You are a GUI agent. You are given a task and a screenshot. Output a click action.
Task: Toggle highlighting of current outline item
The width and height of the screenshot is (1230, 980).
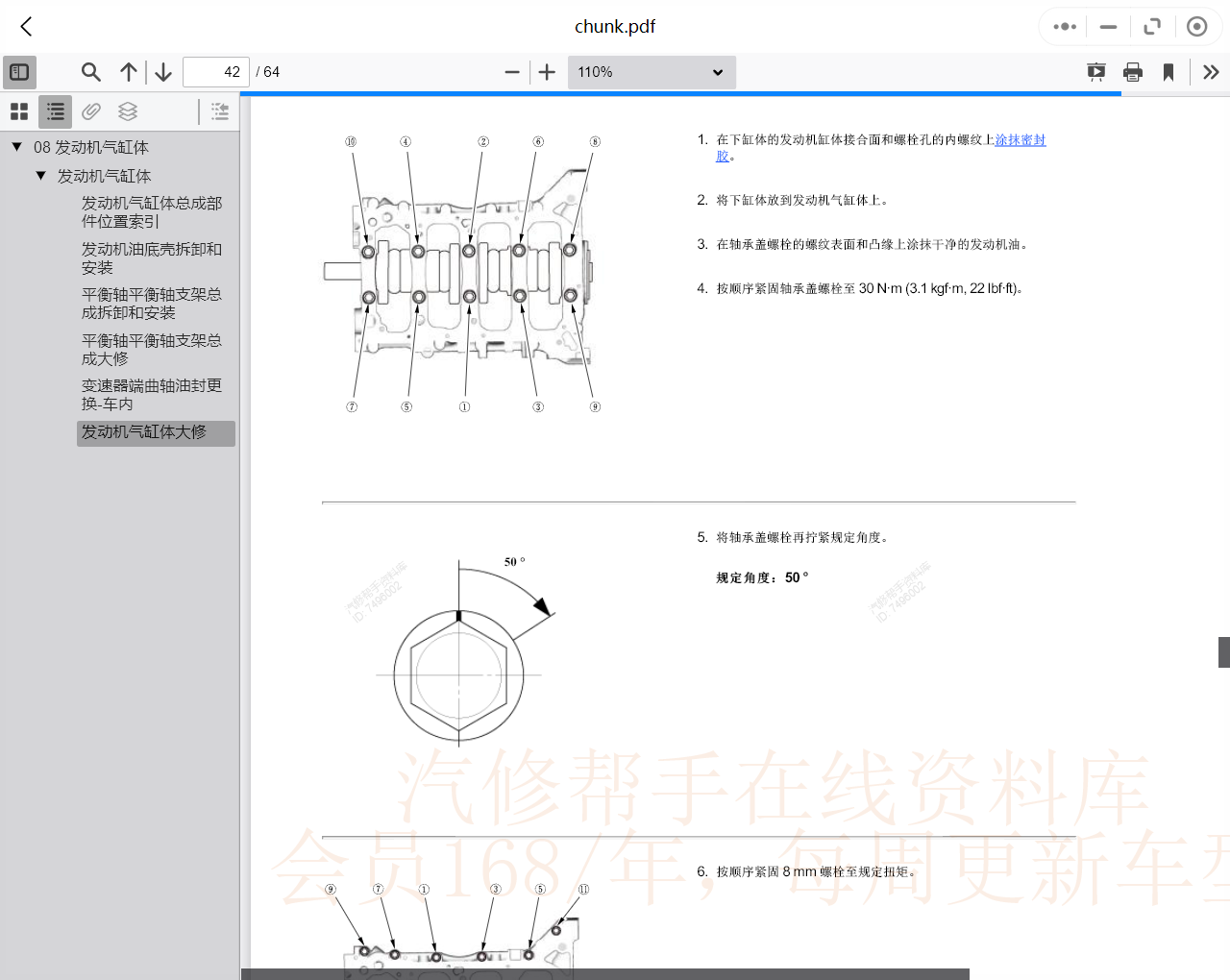tap(219, 110)
